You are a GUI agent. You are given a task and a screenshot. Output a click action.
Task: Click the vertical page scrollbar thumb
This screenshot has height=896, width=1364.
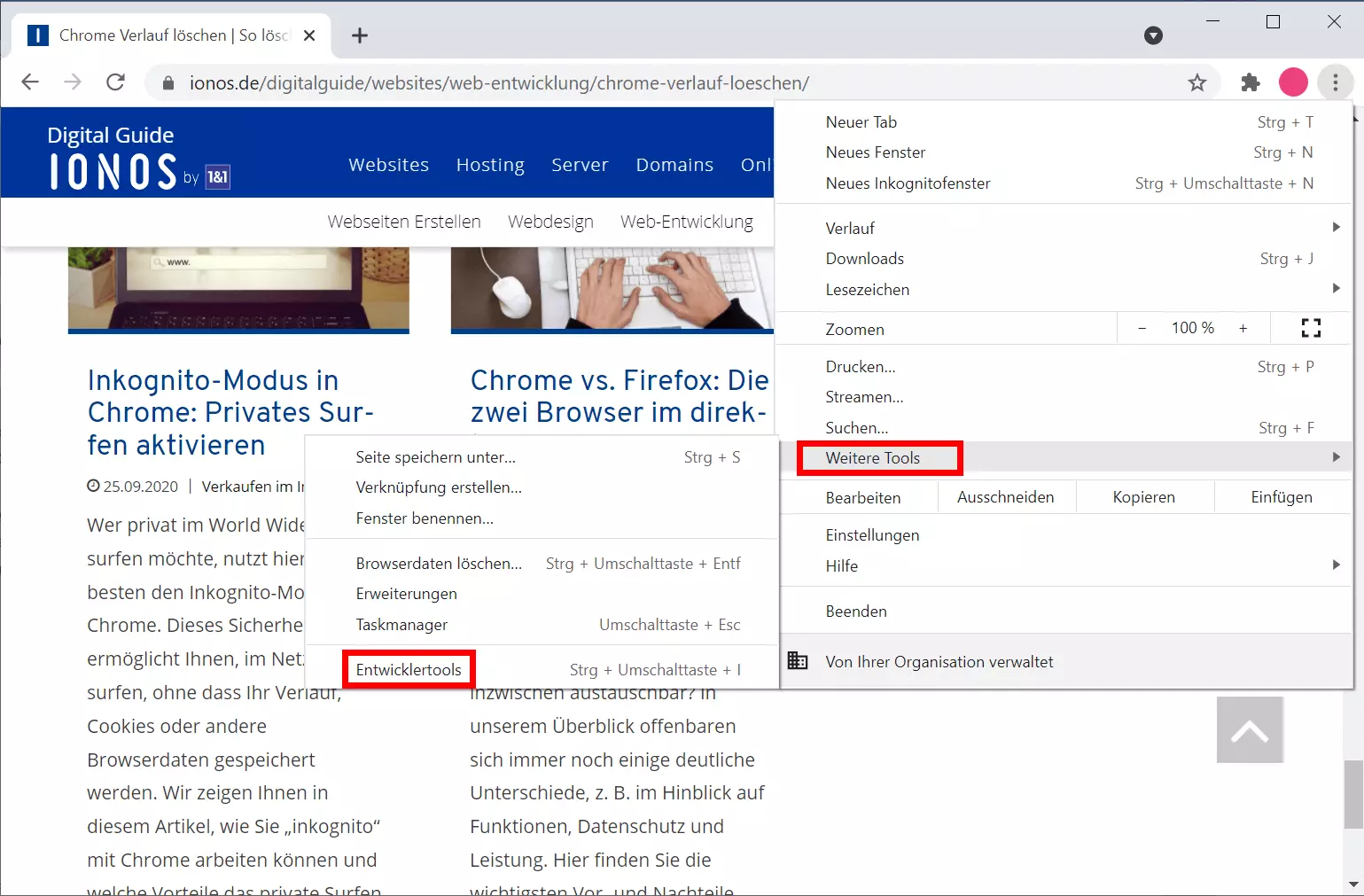(x=1353, y=793)
